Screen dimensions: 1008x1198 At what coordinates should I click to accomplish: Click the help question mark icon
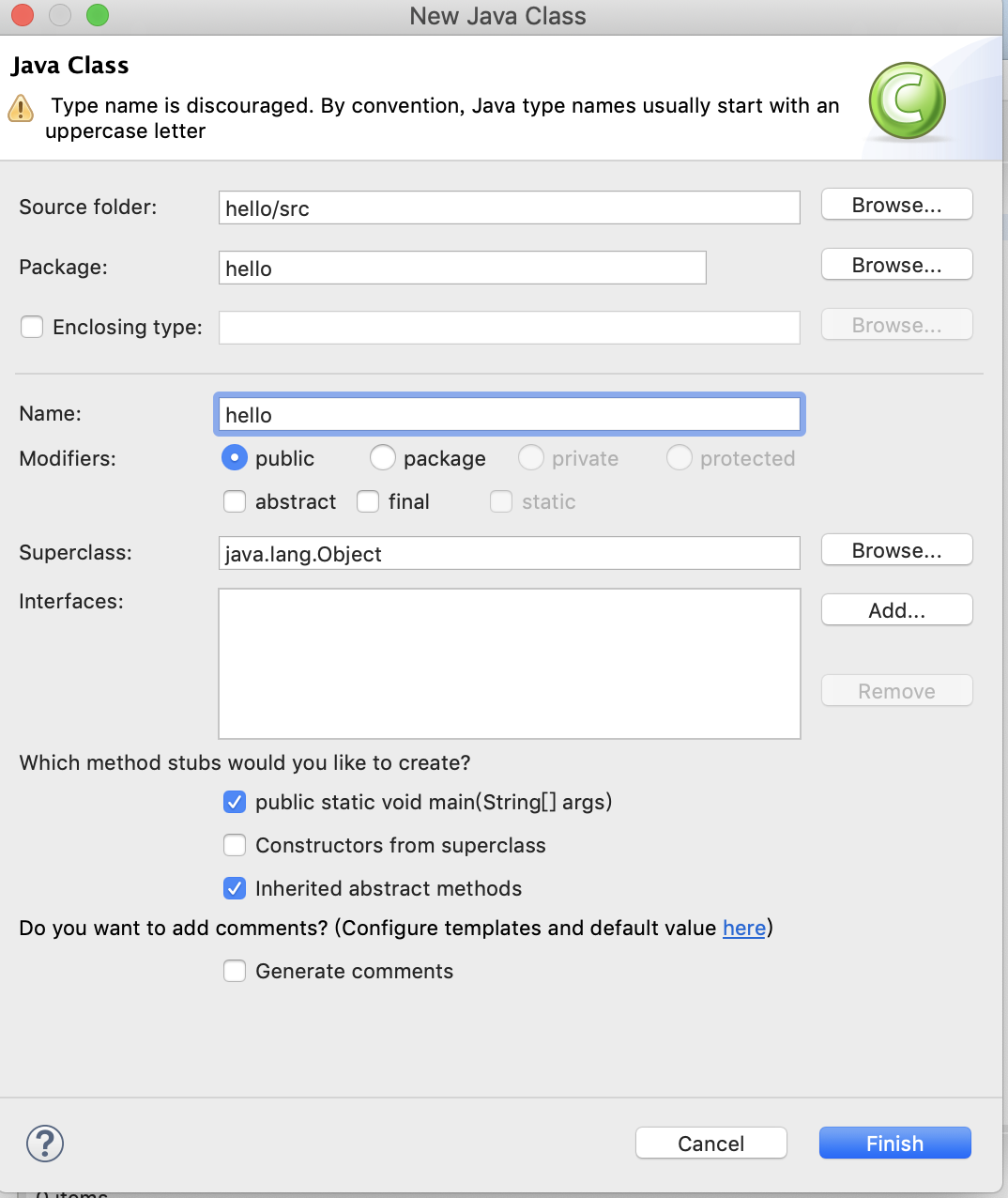(45, 1143)
